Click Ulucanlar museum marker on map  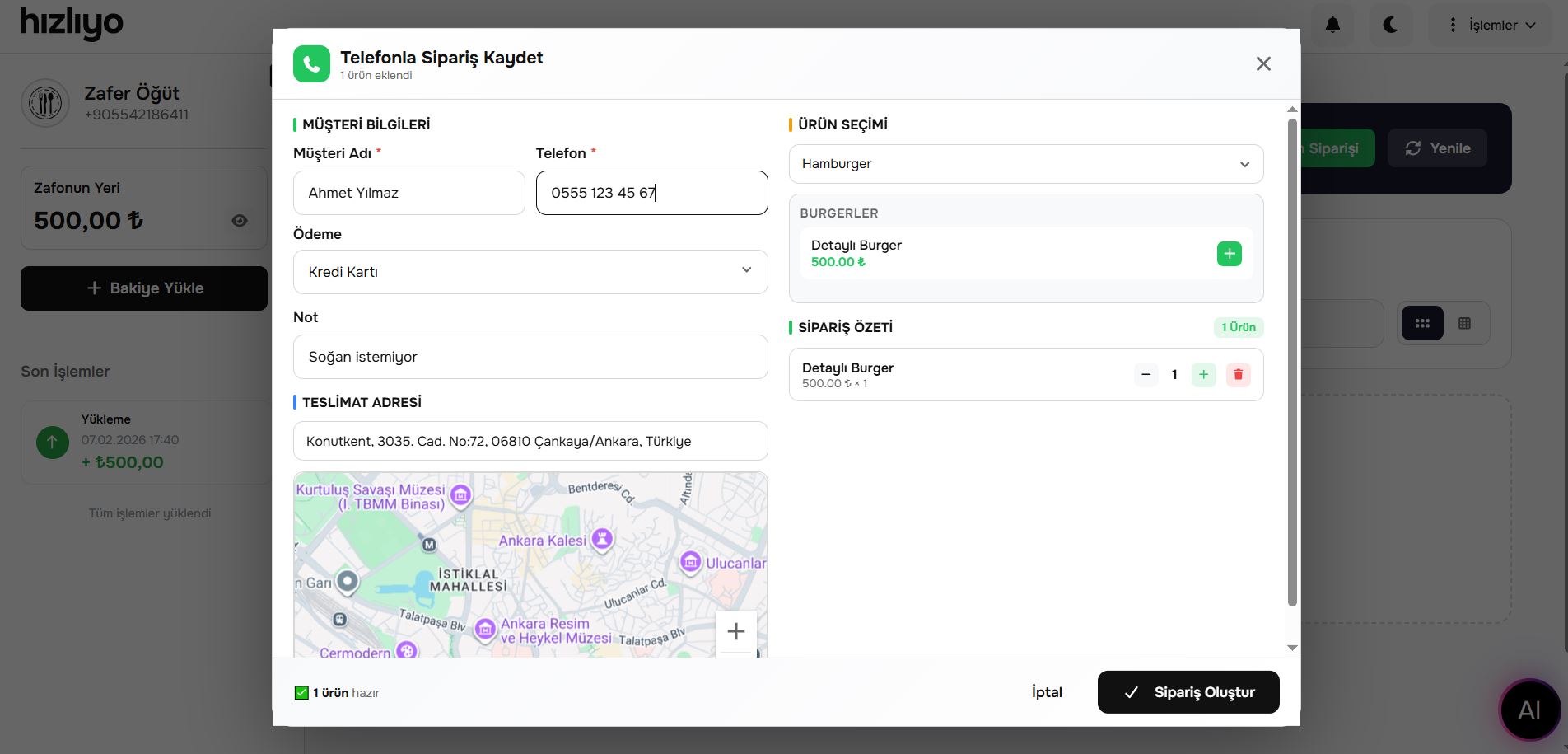tap(690, 562)
